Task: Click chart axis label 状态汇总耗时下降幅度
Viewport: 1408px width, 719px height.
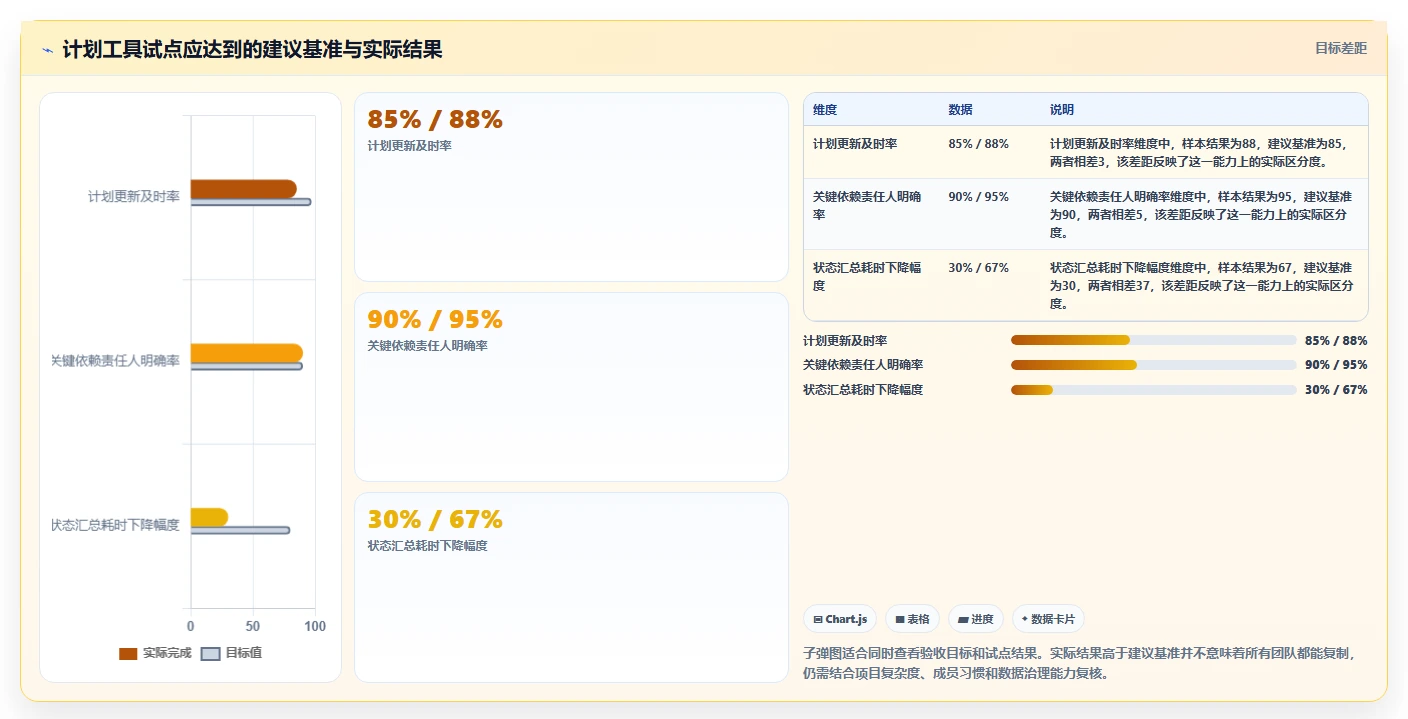Action: (116, 525)
